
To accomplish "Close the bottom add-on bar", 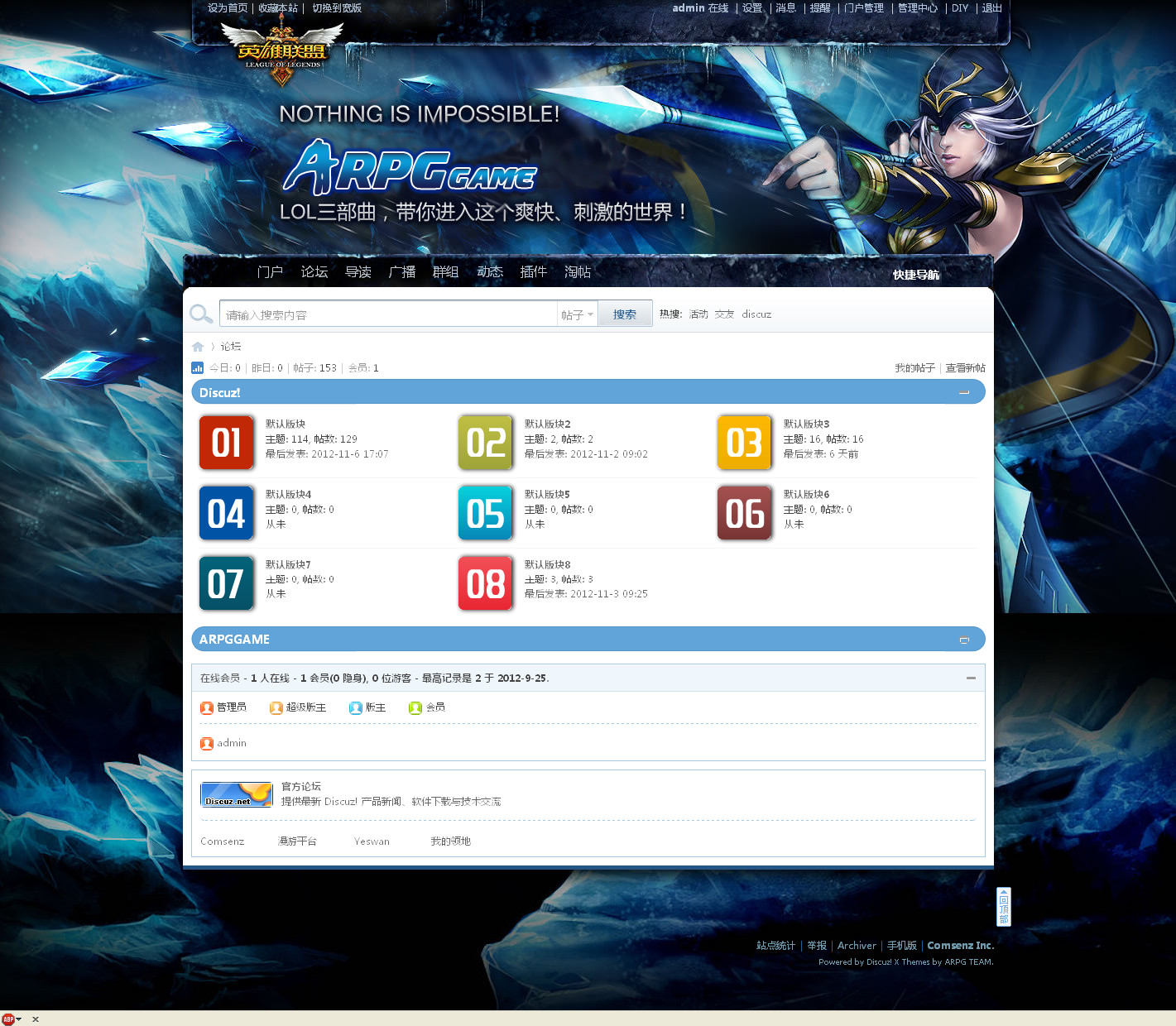I will (36, 1019).
